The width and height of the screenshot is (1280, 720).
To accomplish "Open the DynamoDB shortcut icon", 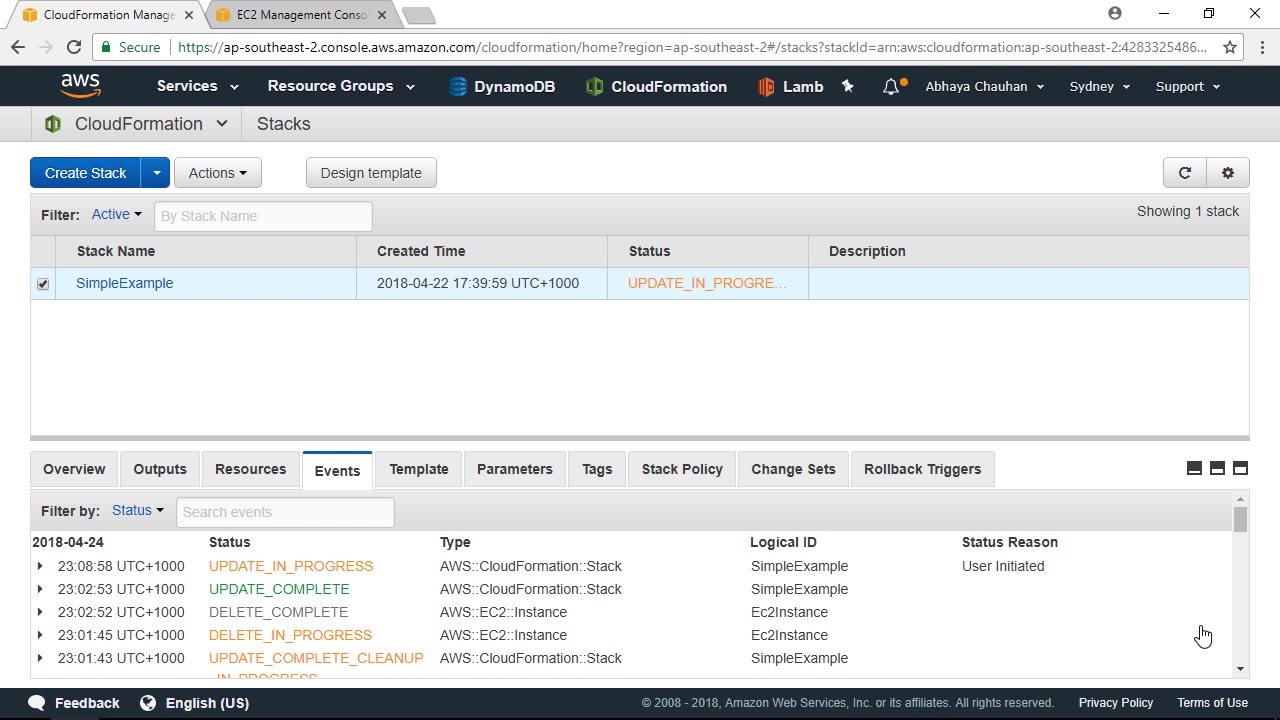I will [x=458, y=87].
